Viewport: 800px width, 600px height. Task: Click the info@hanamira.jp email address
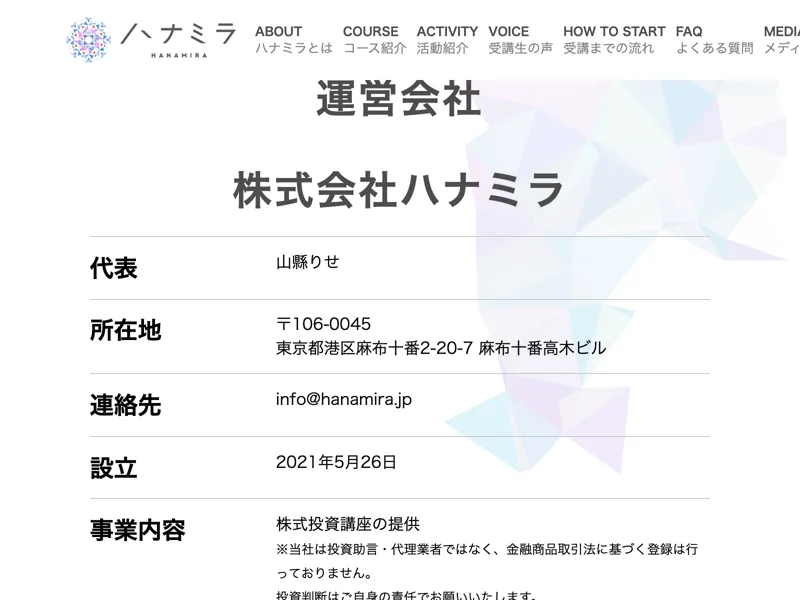[x=344, y=399]
